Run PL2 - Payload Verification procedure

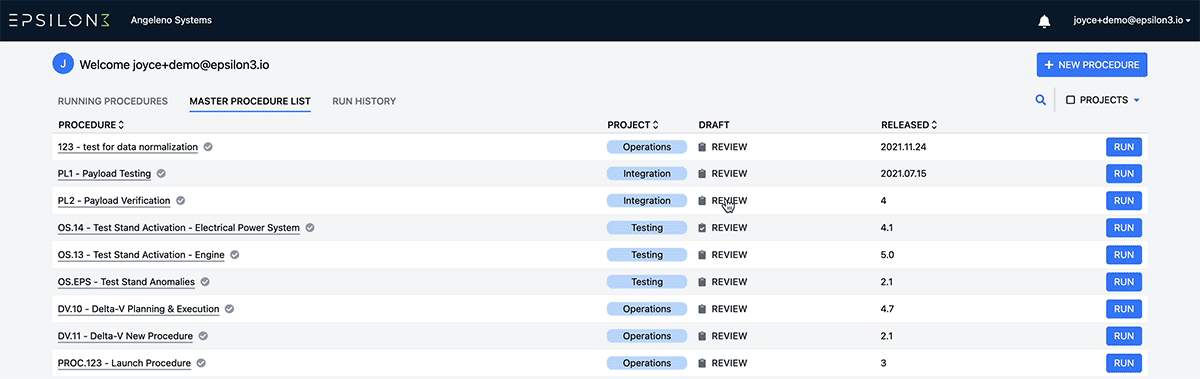coord(1123,201)
